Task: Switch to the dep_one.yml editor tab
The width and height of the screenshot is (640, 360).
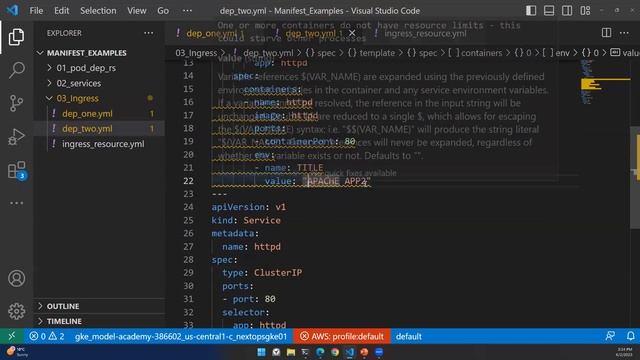Action: pos(211,33)
